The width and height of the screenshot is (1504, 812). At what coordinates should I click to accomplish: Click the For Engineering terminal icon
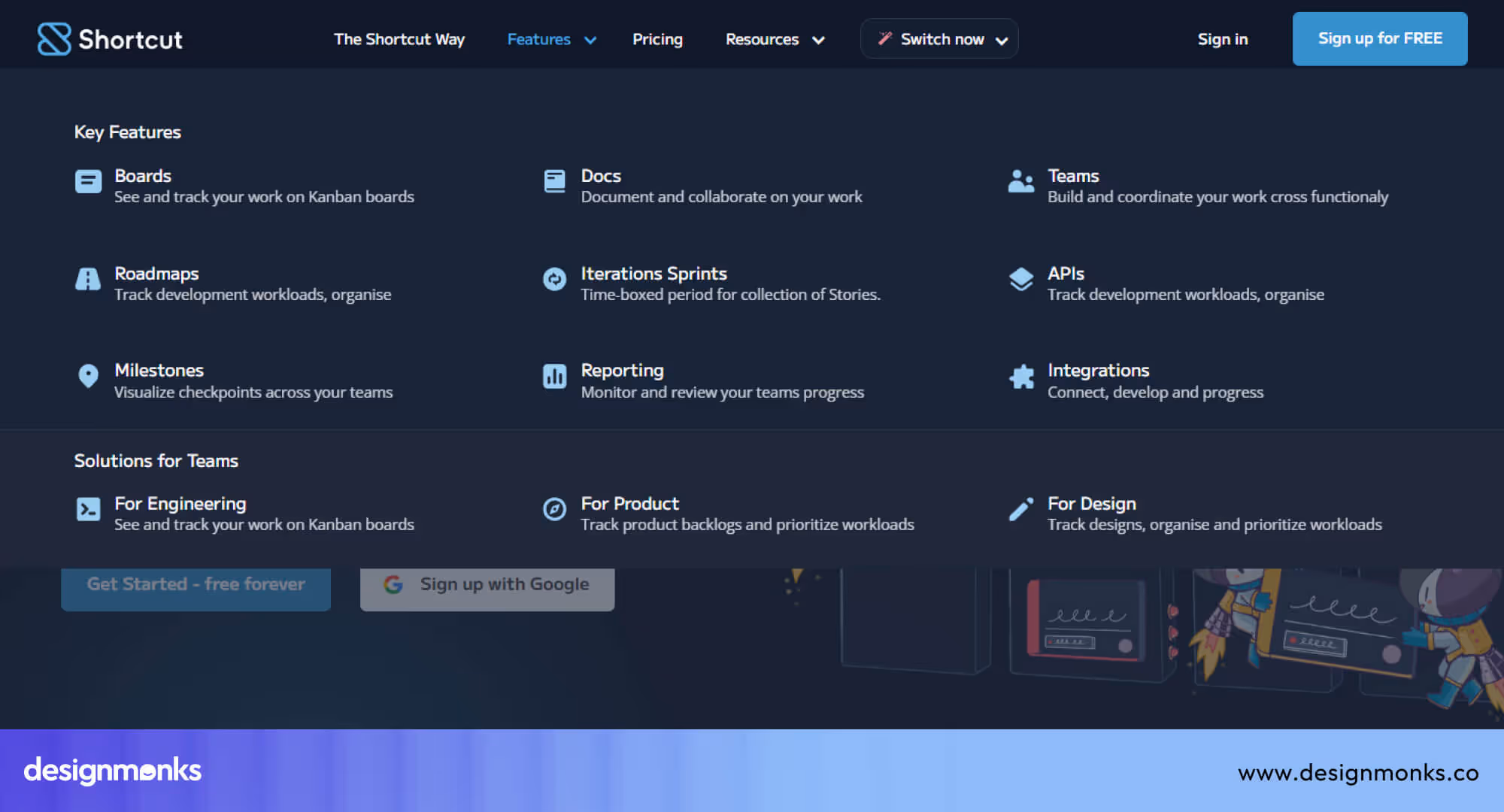88,509
